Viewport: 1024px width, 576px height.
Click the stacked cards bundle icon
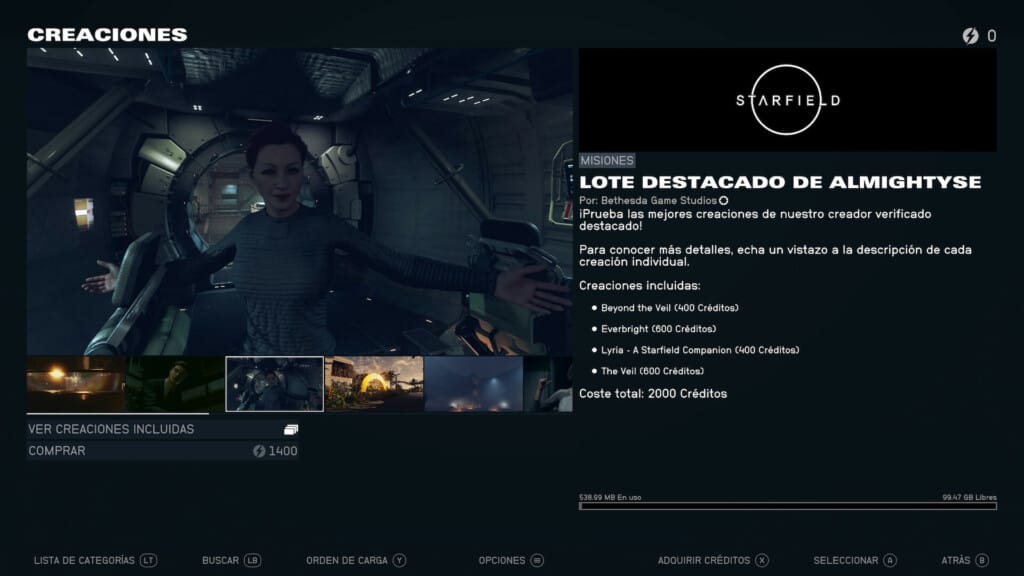(291, 429)
